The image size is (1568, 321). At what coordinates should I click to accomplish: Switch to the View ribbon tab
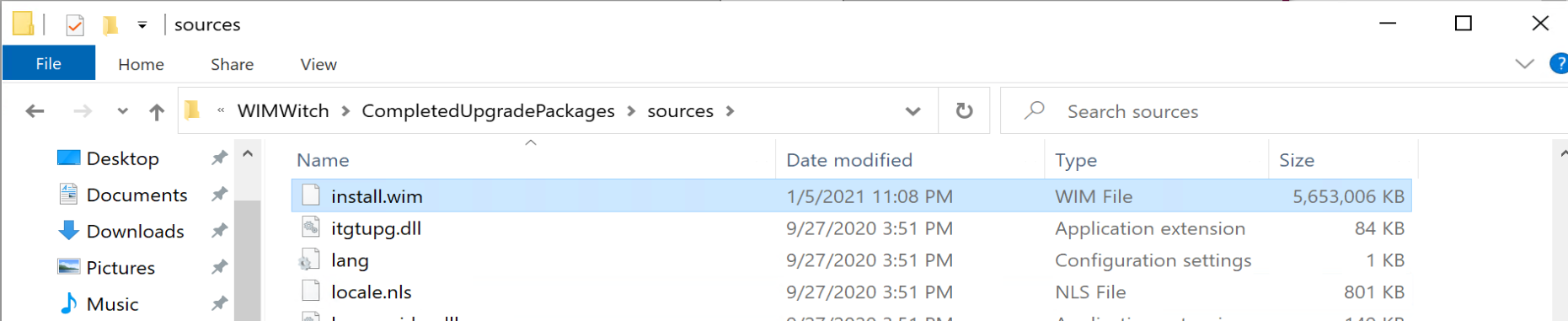point(318,64)
